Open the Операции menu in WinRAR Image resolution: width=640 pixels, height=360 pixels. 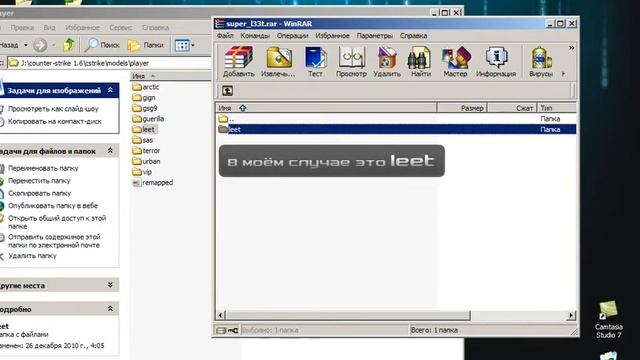[292, 36]
